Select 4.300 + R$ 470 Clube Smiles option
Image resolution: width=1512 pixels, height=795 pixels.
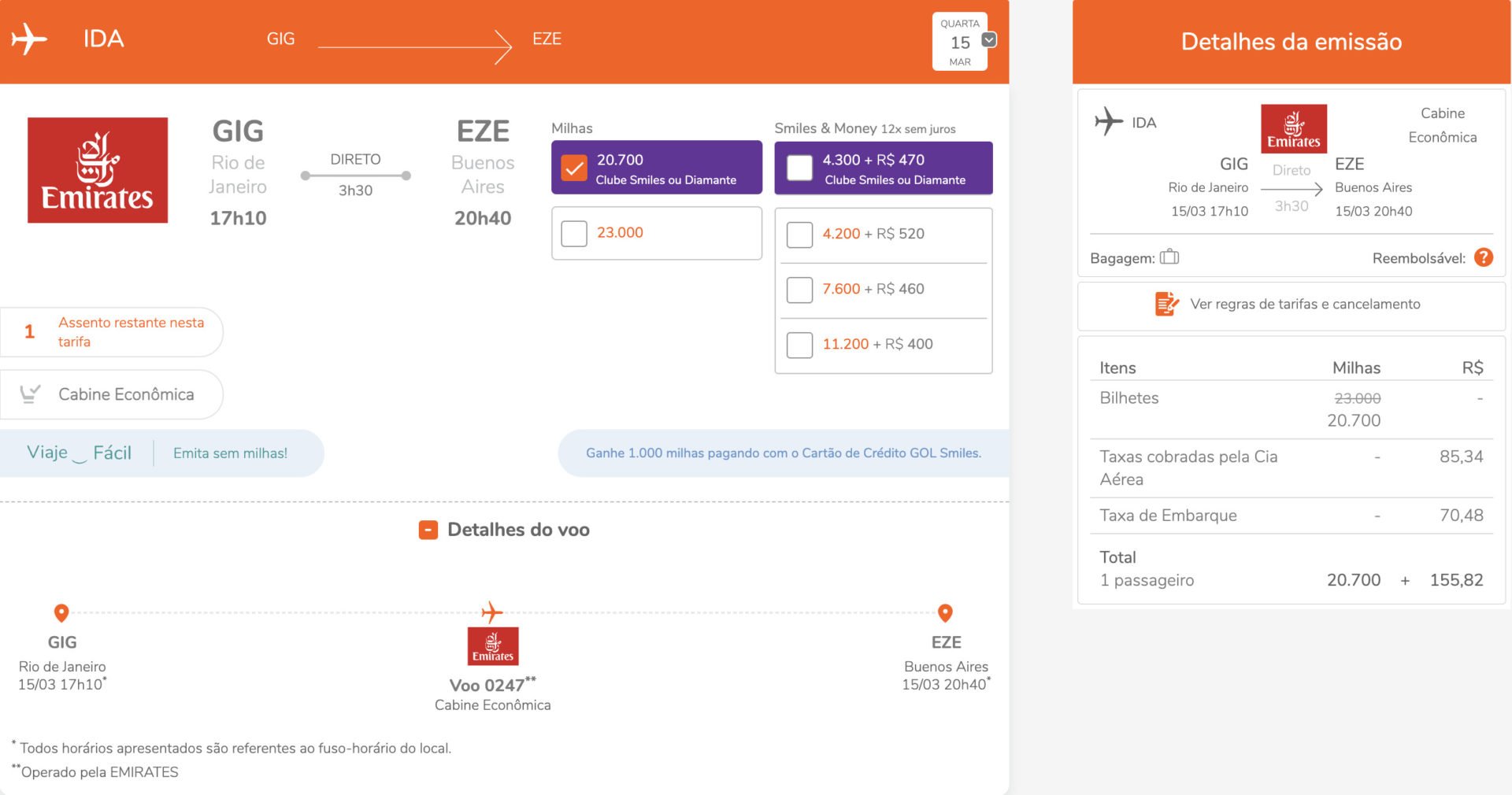(x=799, y=168)
